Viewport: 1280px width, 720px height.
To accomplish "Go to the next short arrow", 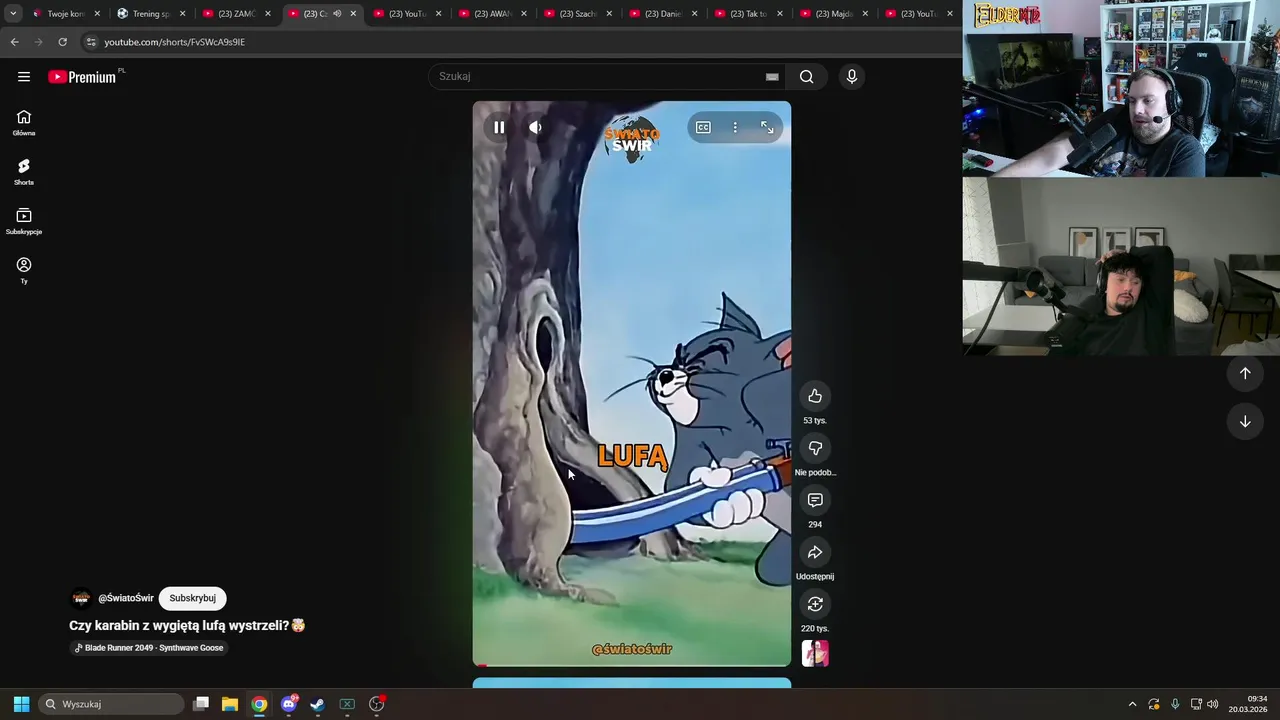I will click(1245, 421).
